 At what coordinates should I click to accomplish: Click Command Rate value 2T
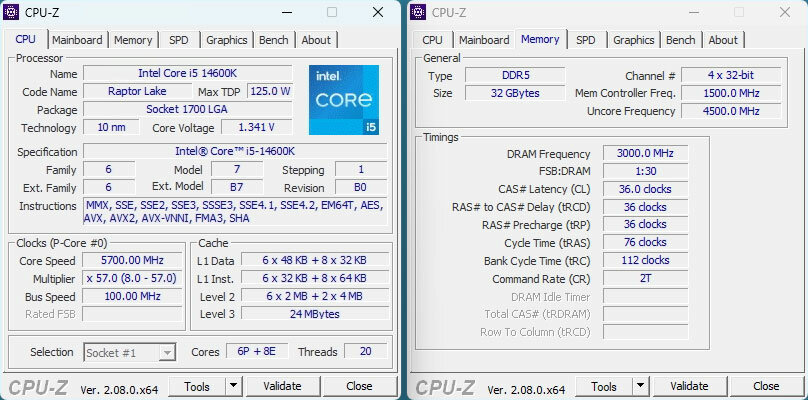click(x=645, y=278)
